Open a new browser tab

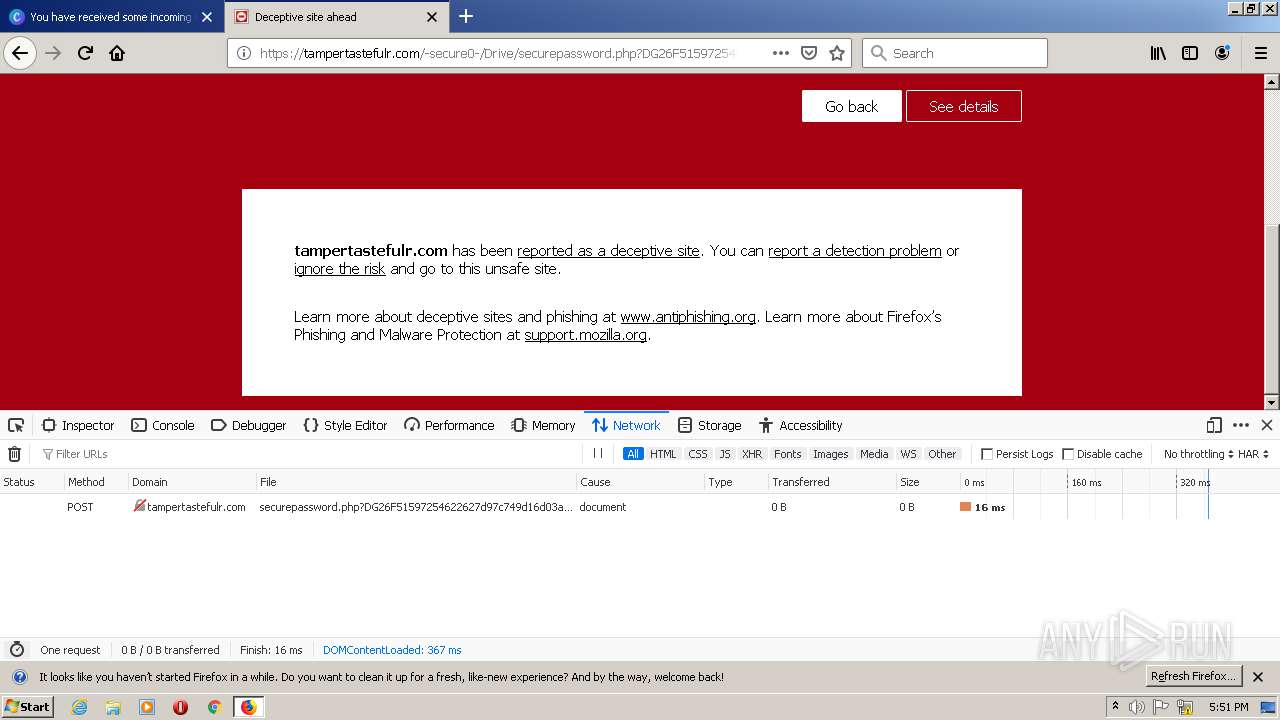pos(466,16)
